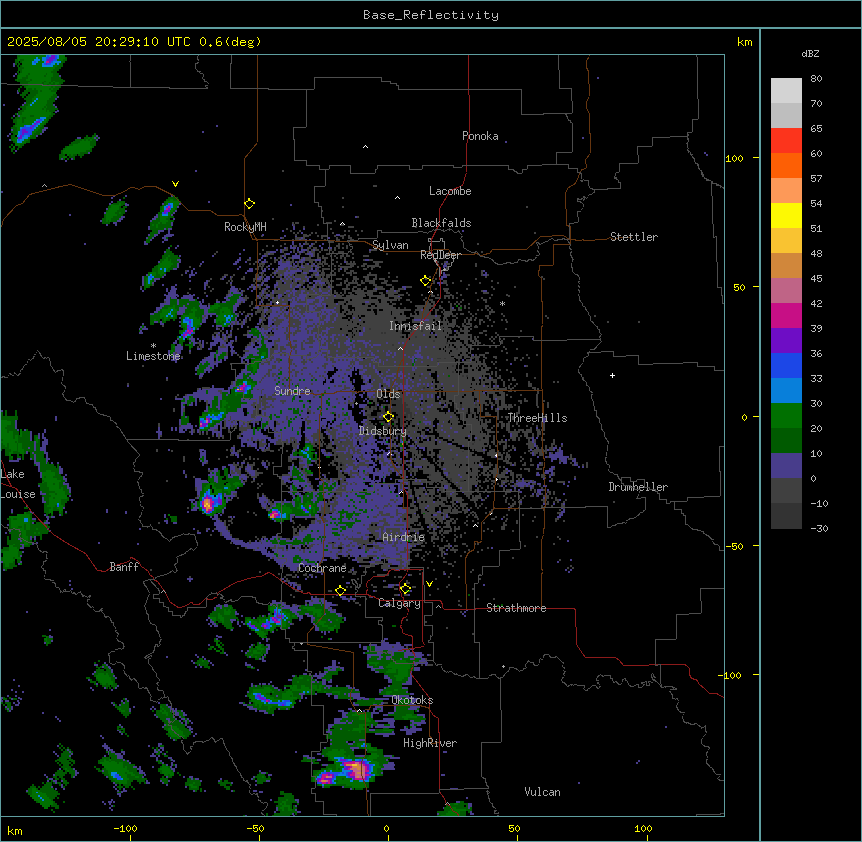Click the asterisk marker above Limestone label
The height and width of the screenshot is (842, 862).
[x=153, y=346]
